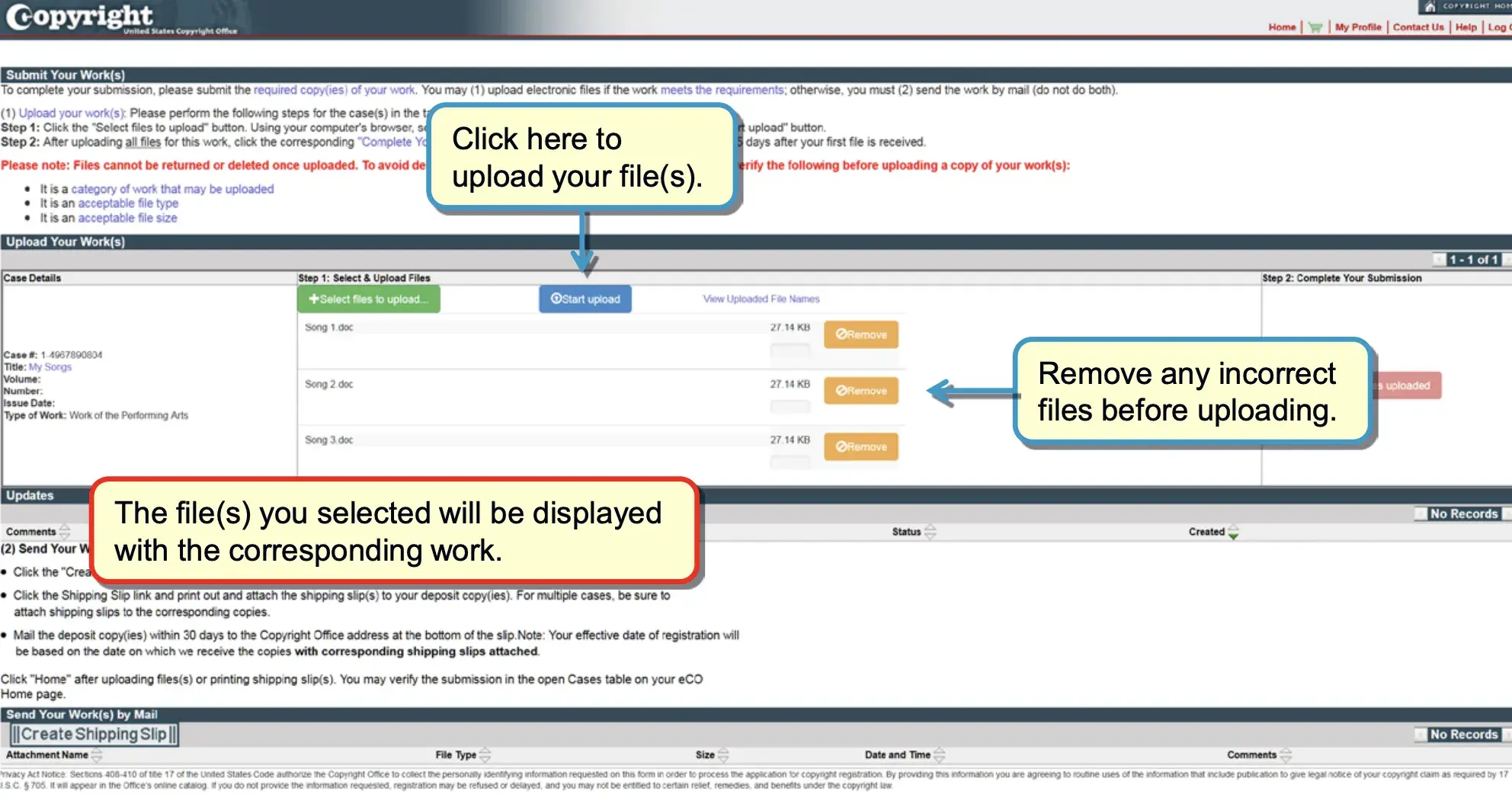Click 'Send Your Work(s) by Mail' section header
This screenshot has height=806, width=1512.
82,715
